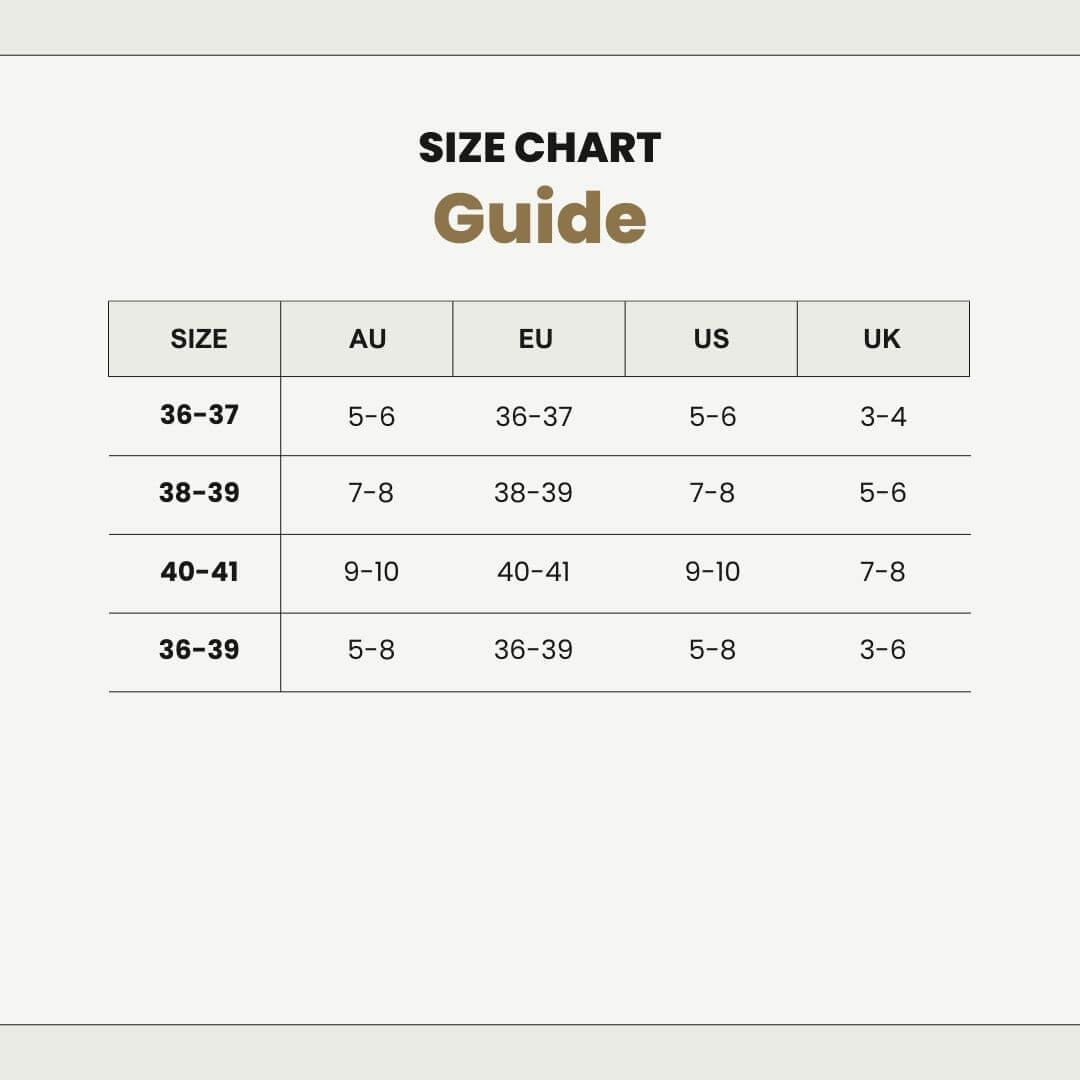Click the bold 38-39 size row label
The height and width of the screenshot is (1080, 1080).
coord(199,492)
